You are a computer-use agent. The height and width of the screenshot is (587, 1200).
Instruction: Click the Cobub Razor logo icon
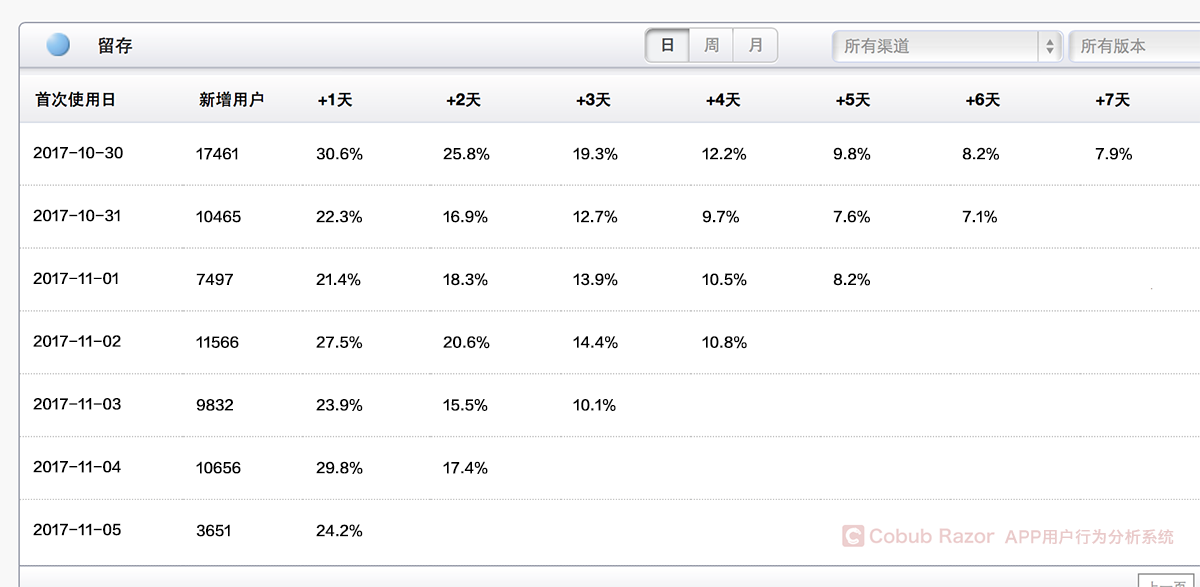click(852, 537)
